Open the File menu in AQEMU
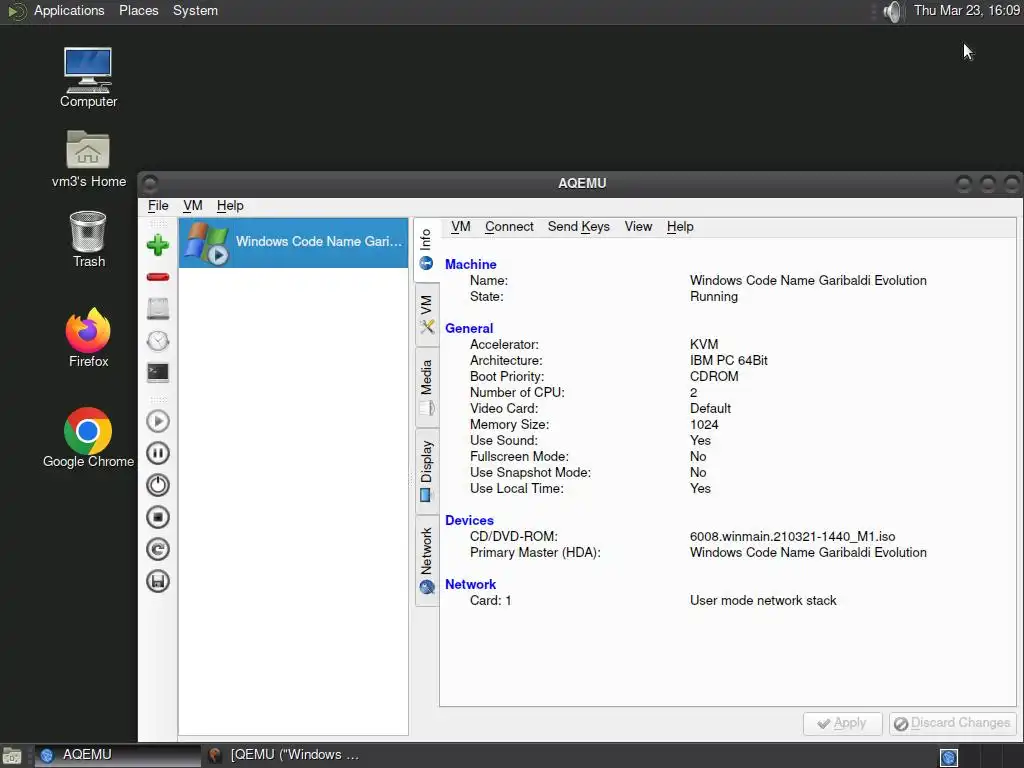1024x768 pixels. (158, 206)
